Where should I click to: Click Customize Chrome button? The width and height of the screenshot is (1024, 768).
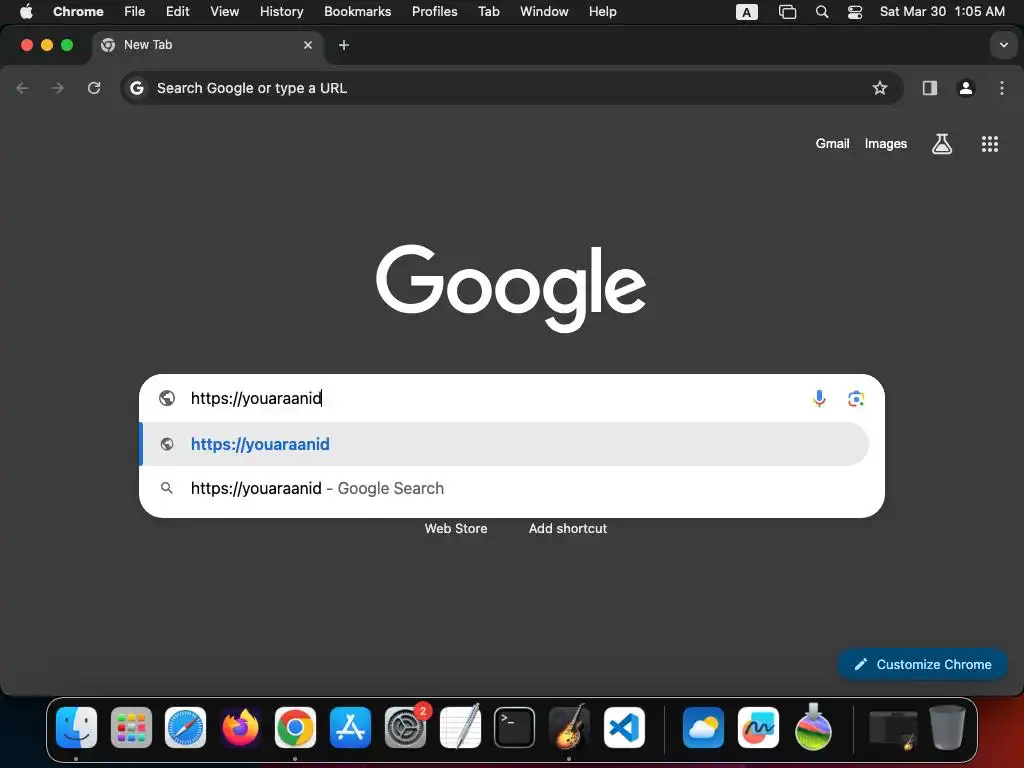[x=922, y=664]
